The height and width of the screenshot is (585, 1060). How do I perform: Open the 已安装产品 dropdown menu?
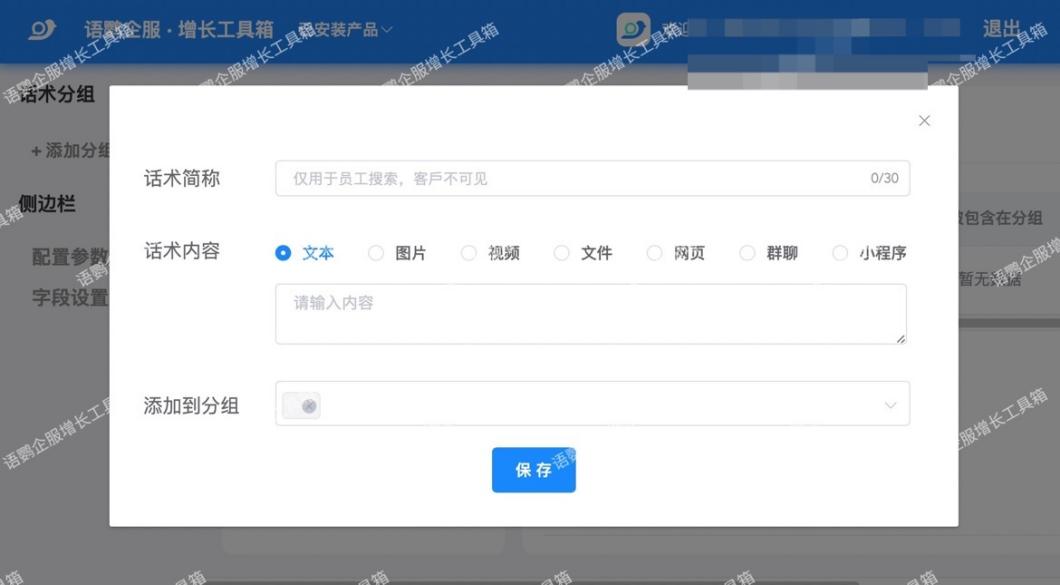pos(347,30)
